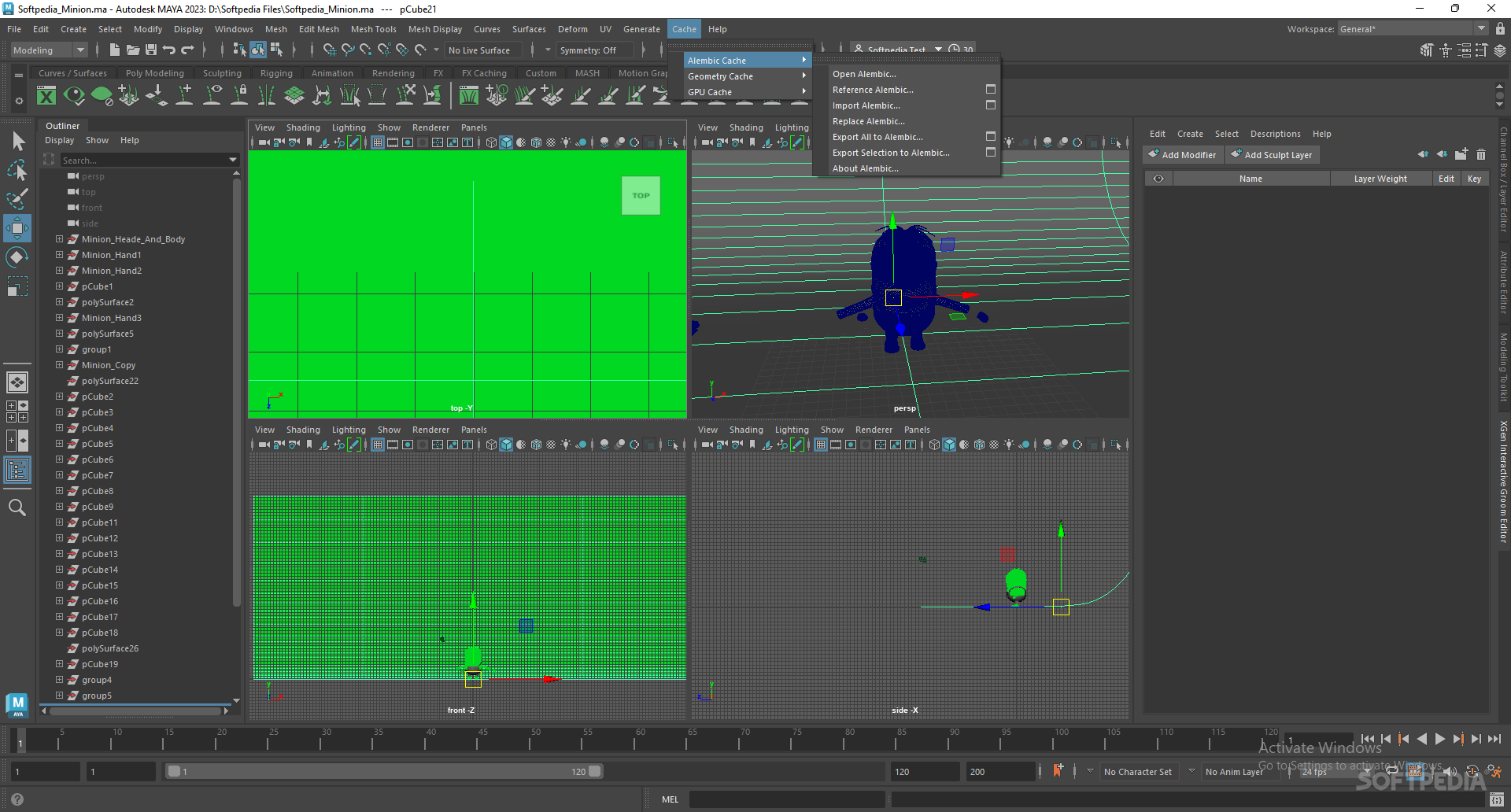Select the arrow Select tool in toolbox
The image size is (1511, 812).
pyautogui.click(x=17, y=142)
